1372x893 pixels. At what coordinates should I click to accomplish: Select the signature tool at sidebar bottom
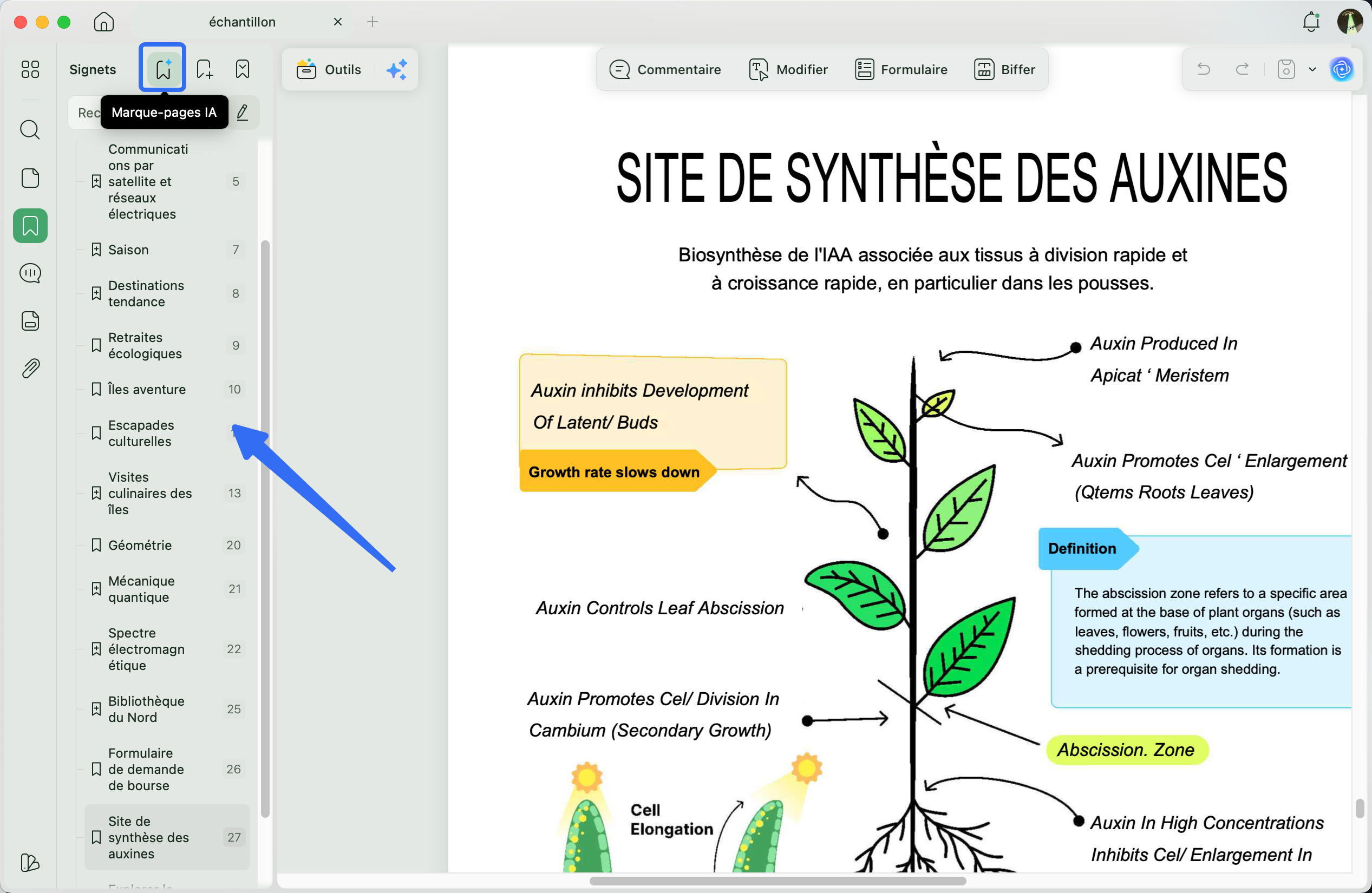pyautogui.click(x=29, y=863)
